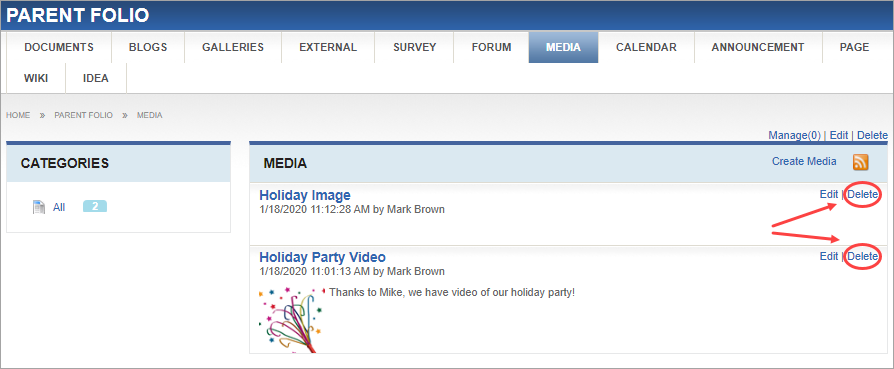Click the document icon beside All category
This screenshot has height=369, width=894.
point(39,207)
